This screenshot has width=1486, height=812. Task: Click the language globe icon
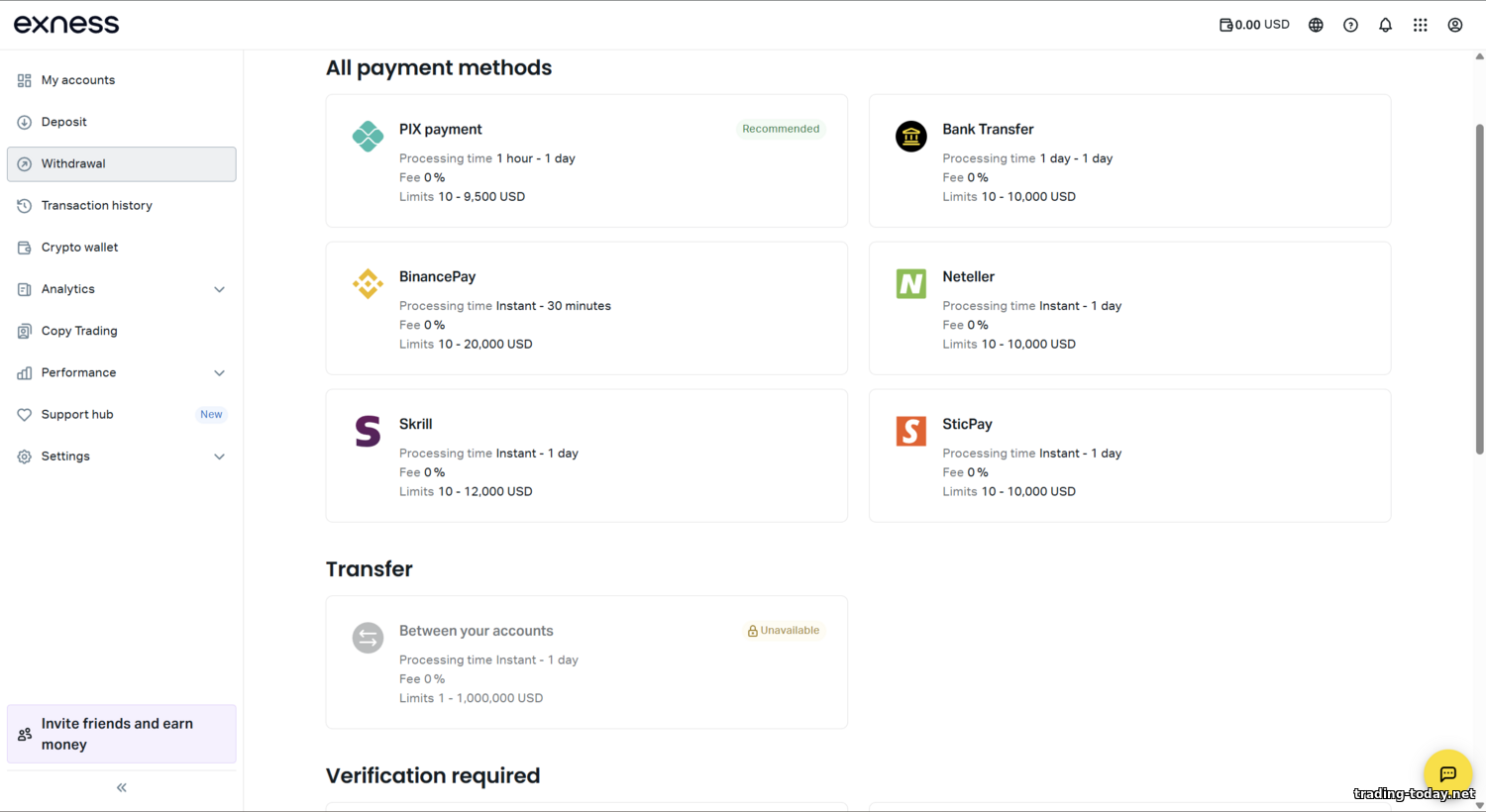(x=1316, y=25)
